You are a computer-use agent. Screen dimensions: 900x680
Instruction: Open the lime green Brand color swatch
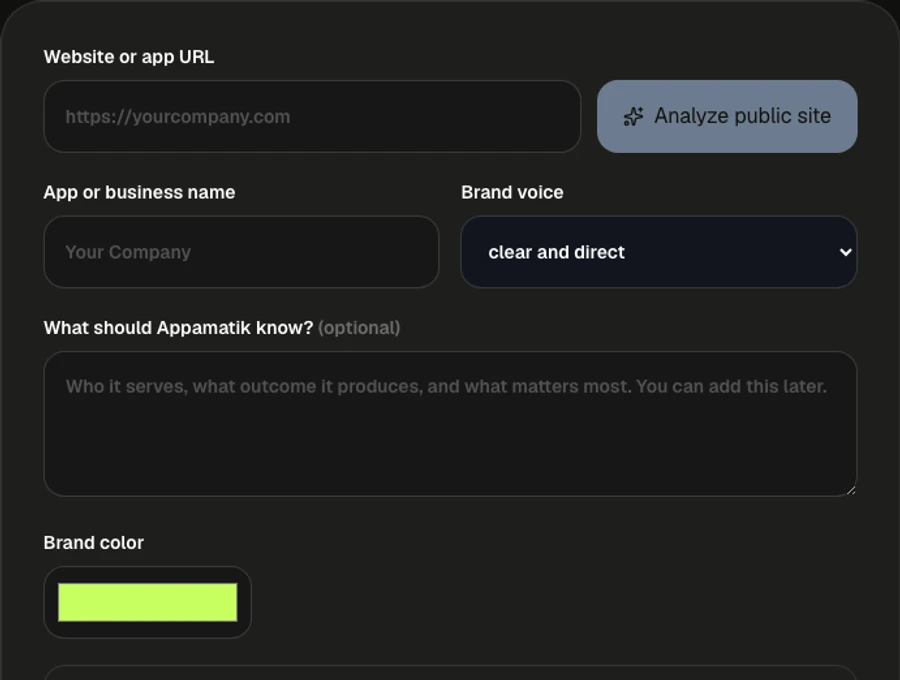click(x=148, y=602)
